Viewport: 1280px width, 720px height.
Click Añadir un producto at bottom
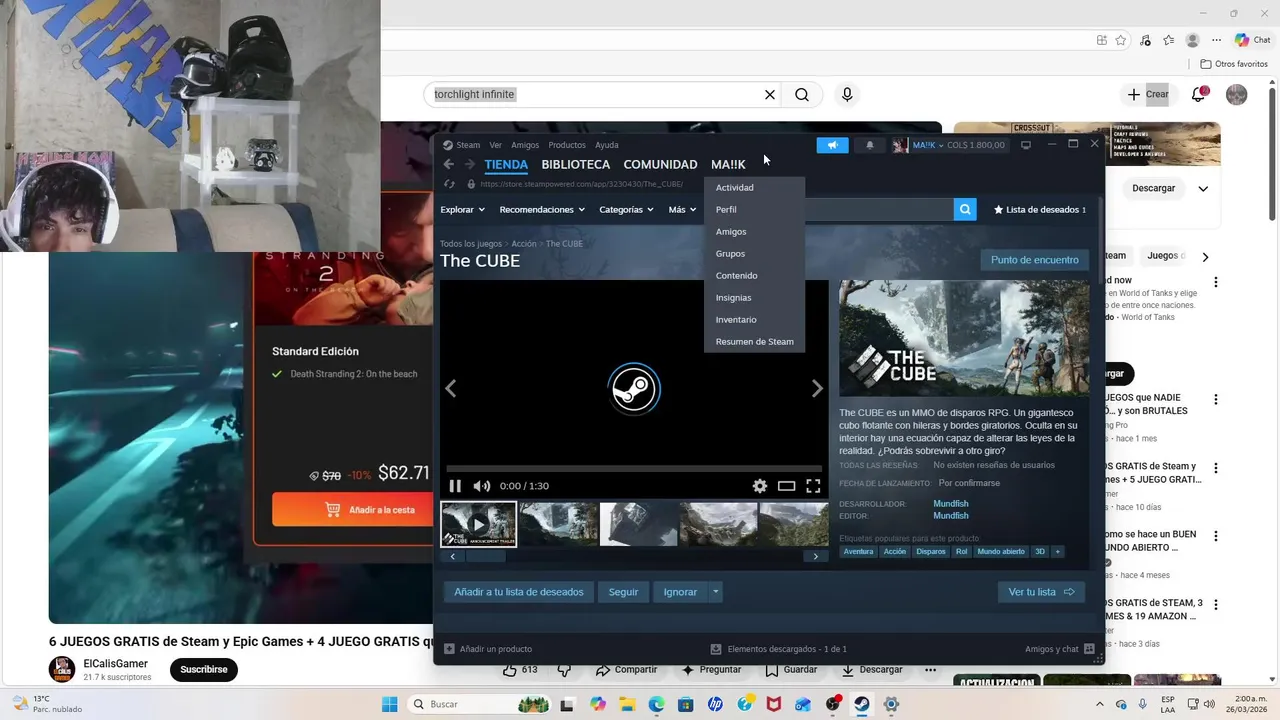point(488,649)
